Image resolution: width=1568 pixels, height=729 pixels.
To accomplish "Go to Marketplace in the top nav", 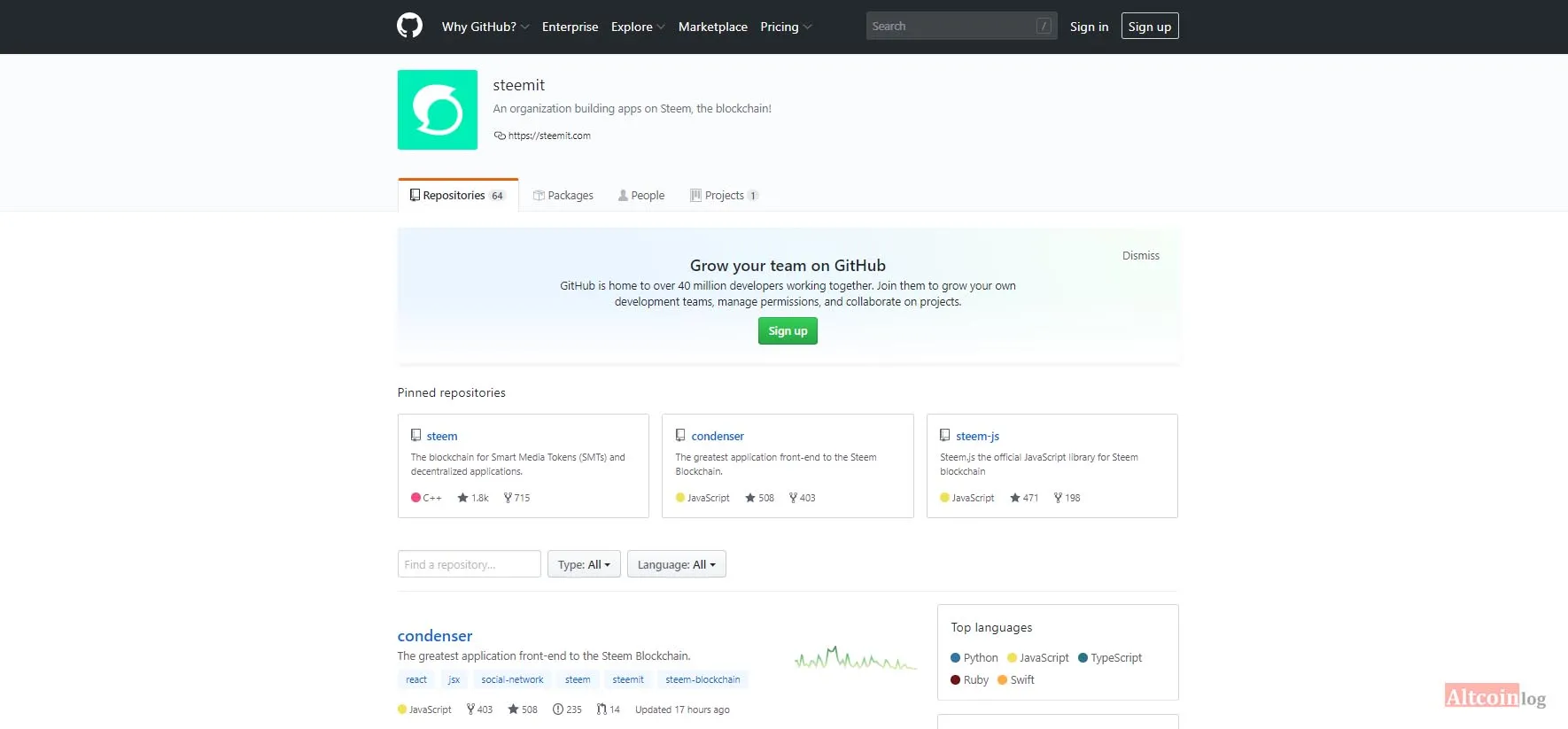I will pyautogui.click(x=713, y=27).
